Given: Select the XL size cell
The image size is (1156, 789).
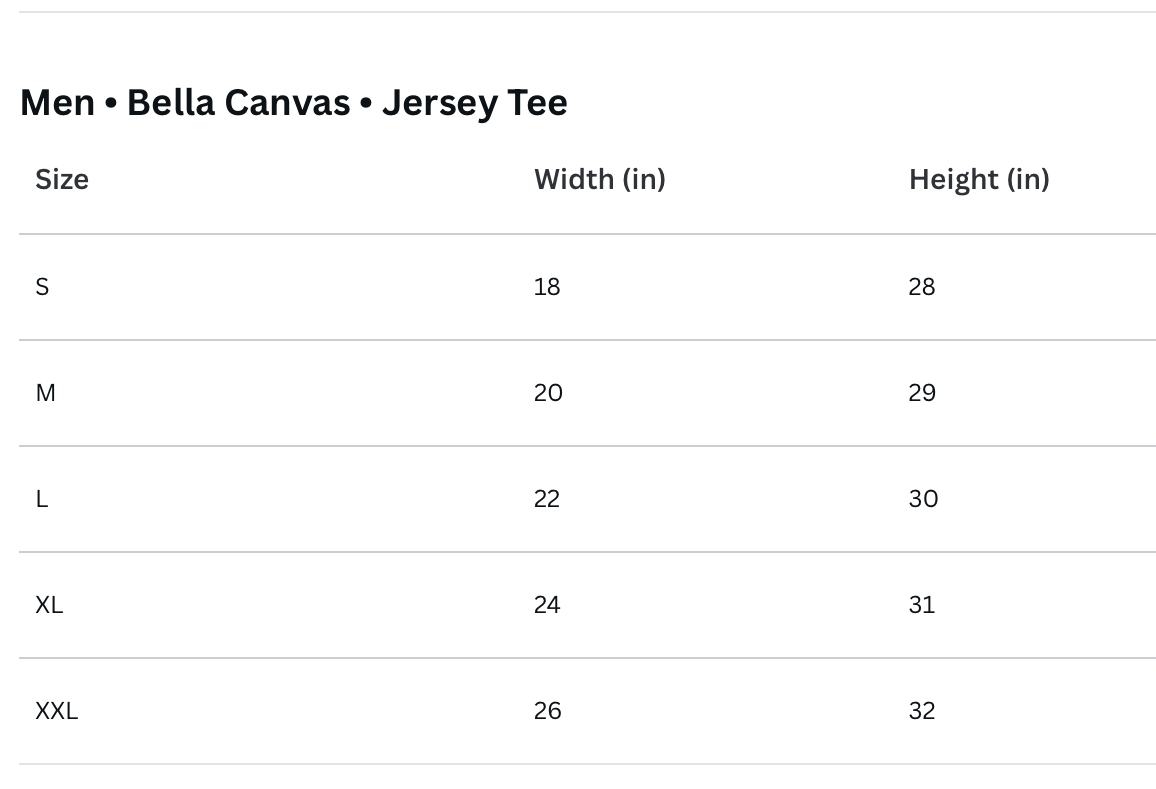Looking at the screenshot, I should point(49,605).
